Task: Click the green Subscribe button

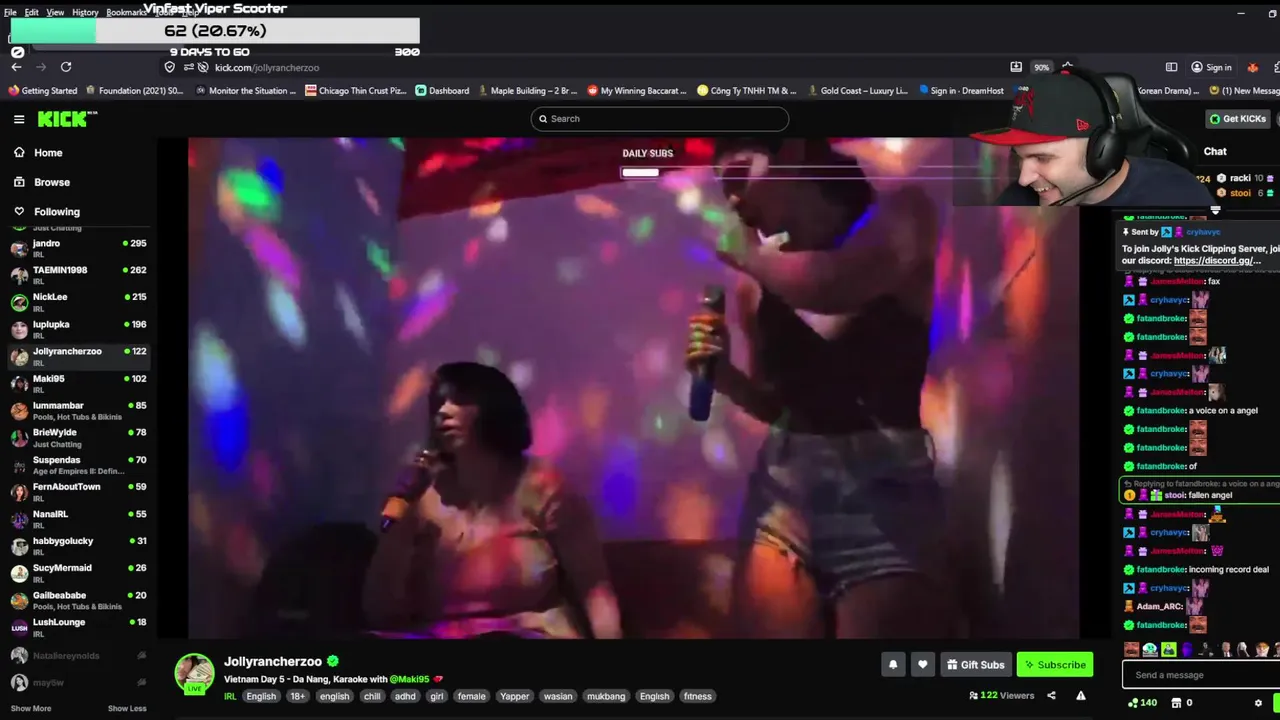Action: pyautogui.click(x=1055, y=664)
